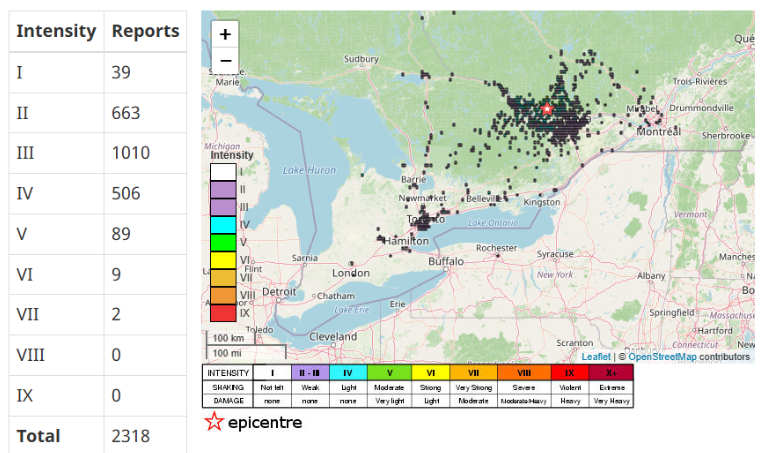Viewport: 781px width, 453px height.
Task: Click the 100 km map scale indicator
Action: (229, 338)
